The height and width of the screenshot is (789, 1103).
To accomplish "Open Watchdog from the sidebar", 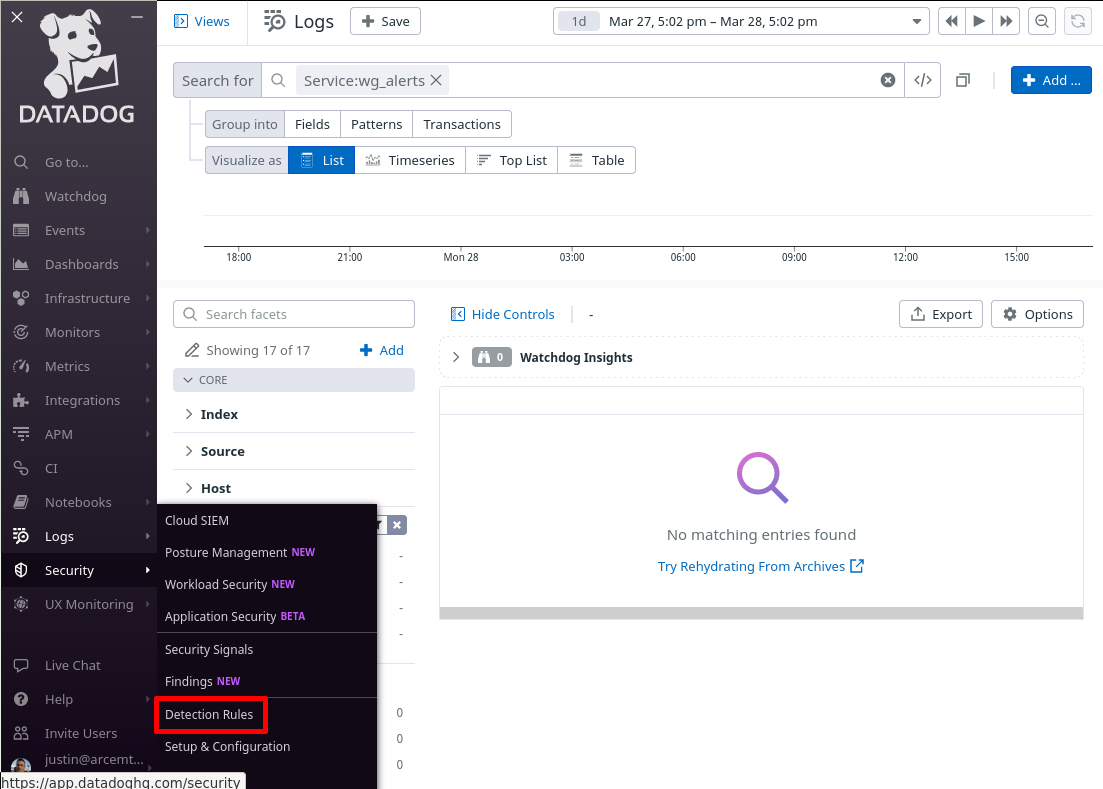I will click(75, 196).
